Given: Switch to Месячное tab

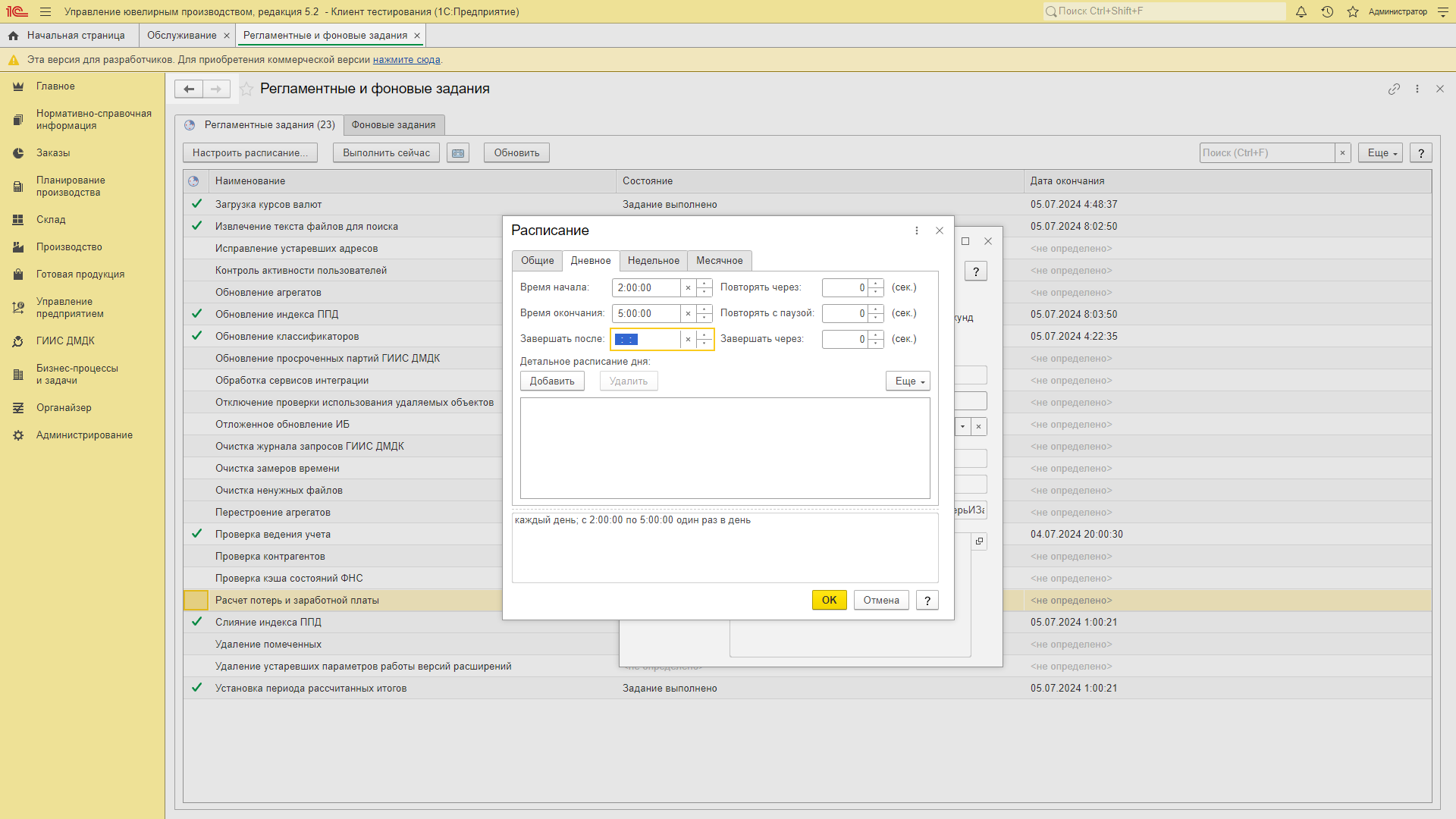Looking at the screenshot, I should click(x=720, y=261).
